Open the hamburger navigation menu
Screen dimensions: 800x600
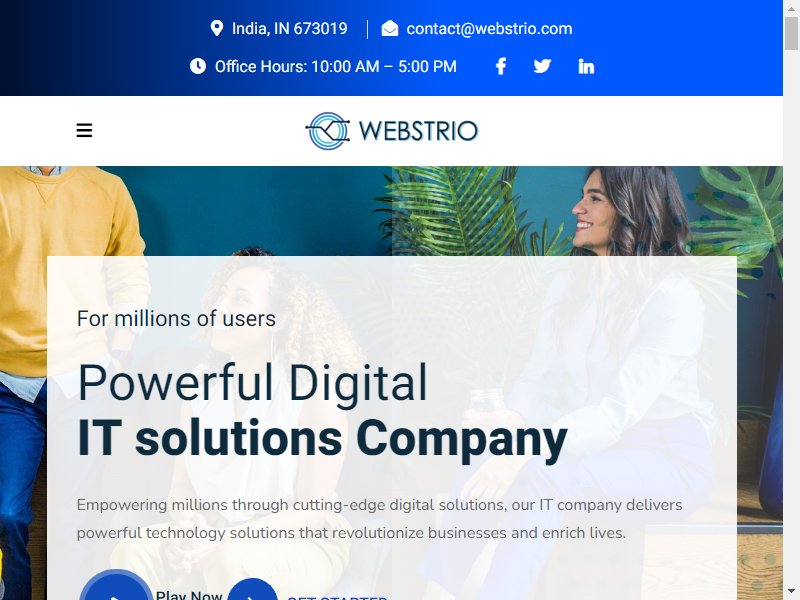click(84, 130)
